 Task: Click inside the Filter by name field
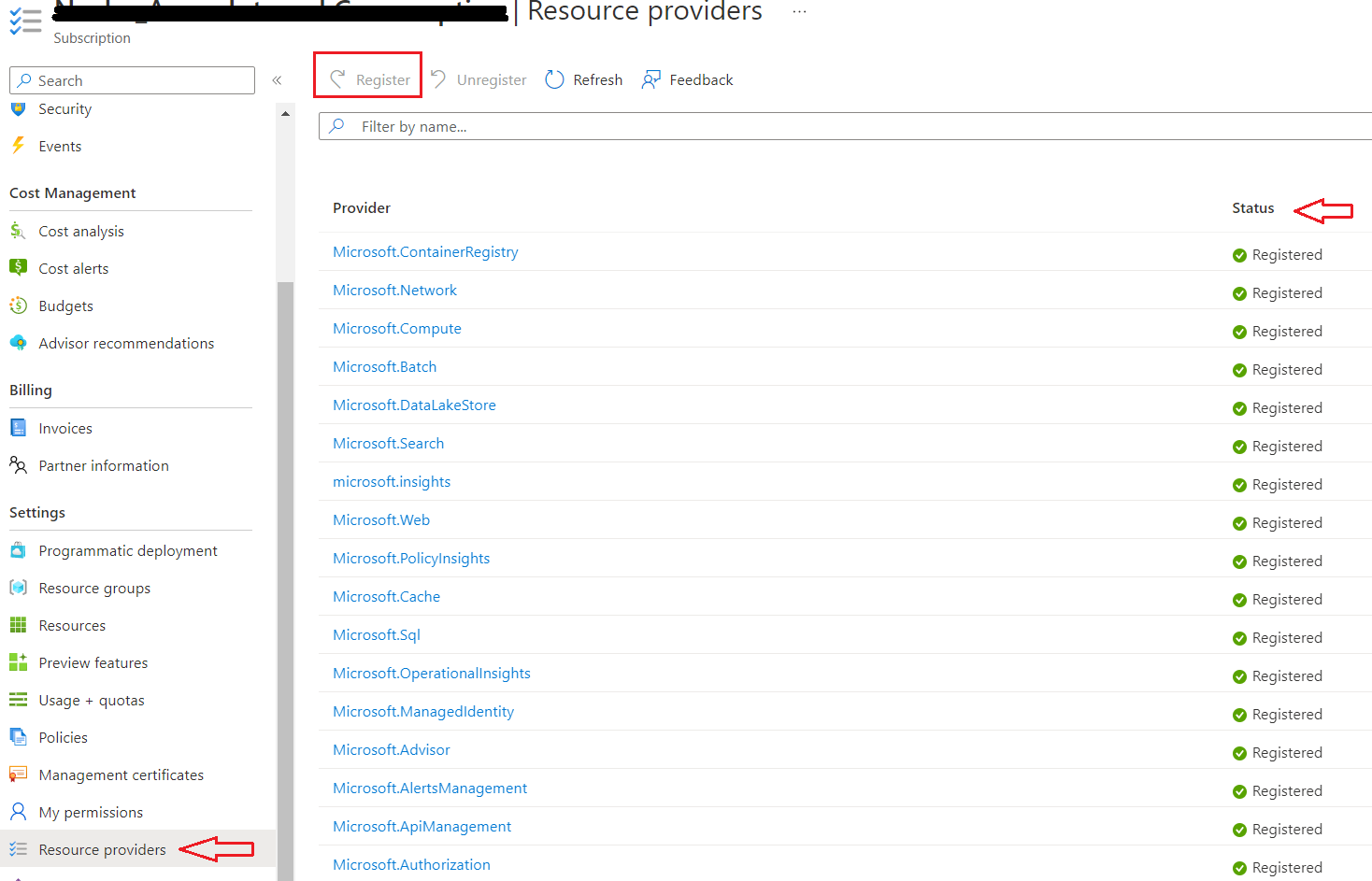click(654, 126)
